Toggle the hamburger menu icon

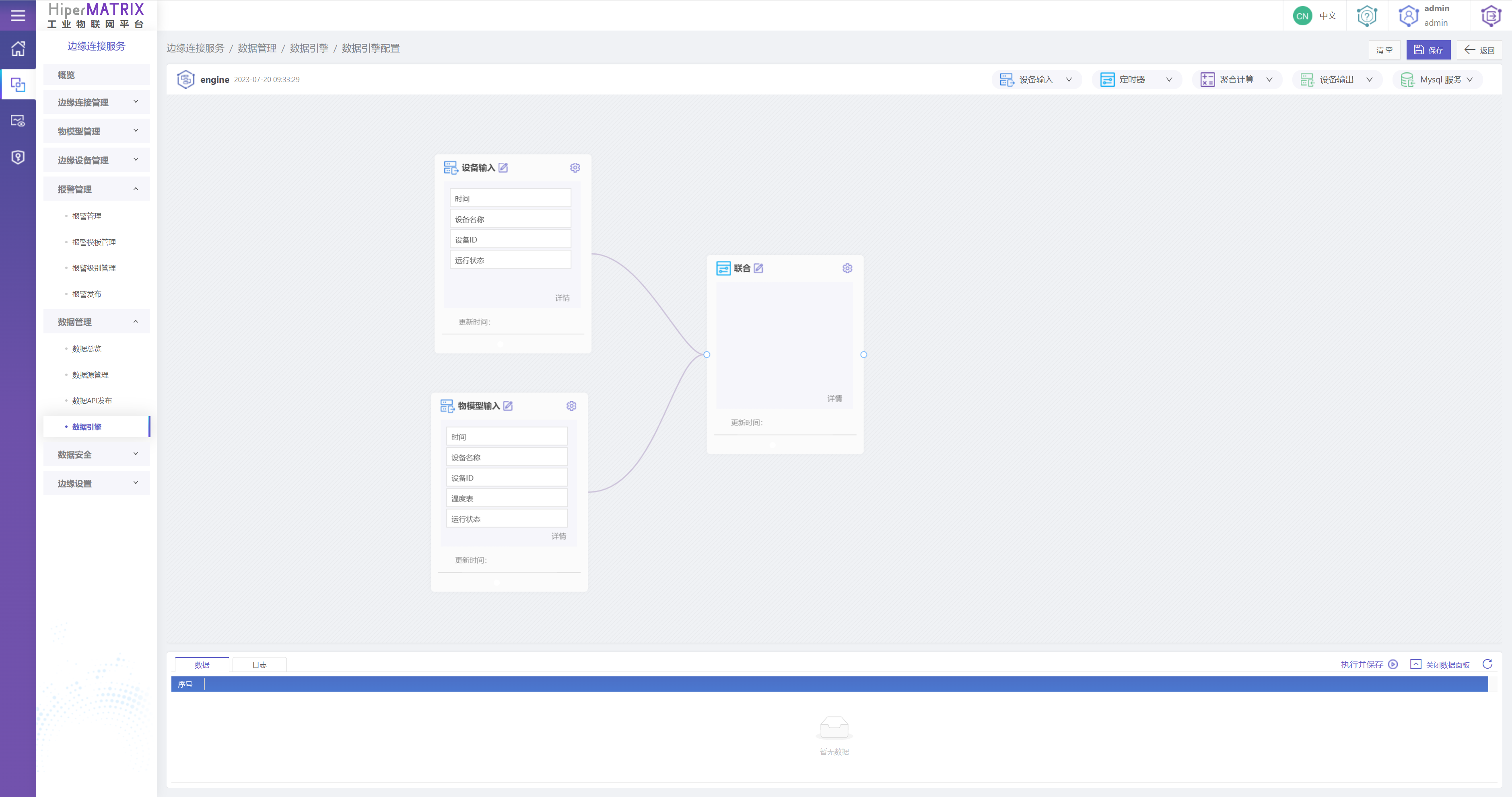coord(18,16)
